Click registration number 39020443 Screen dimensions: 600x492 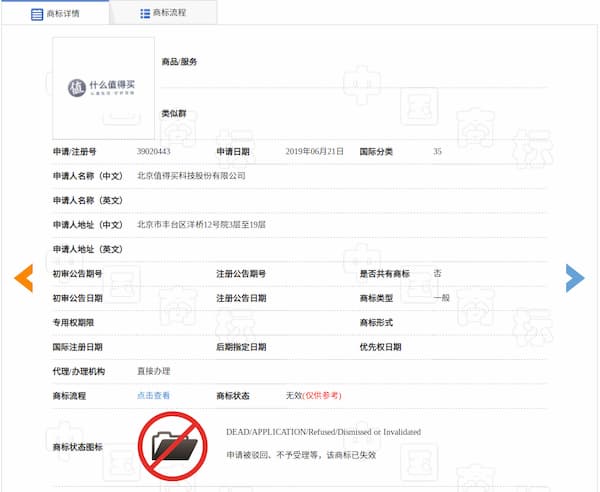pyautogui.click(x=153, y=152)
